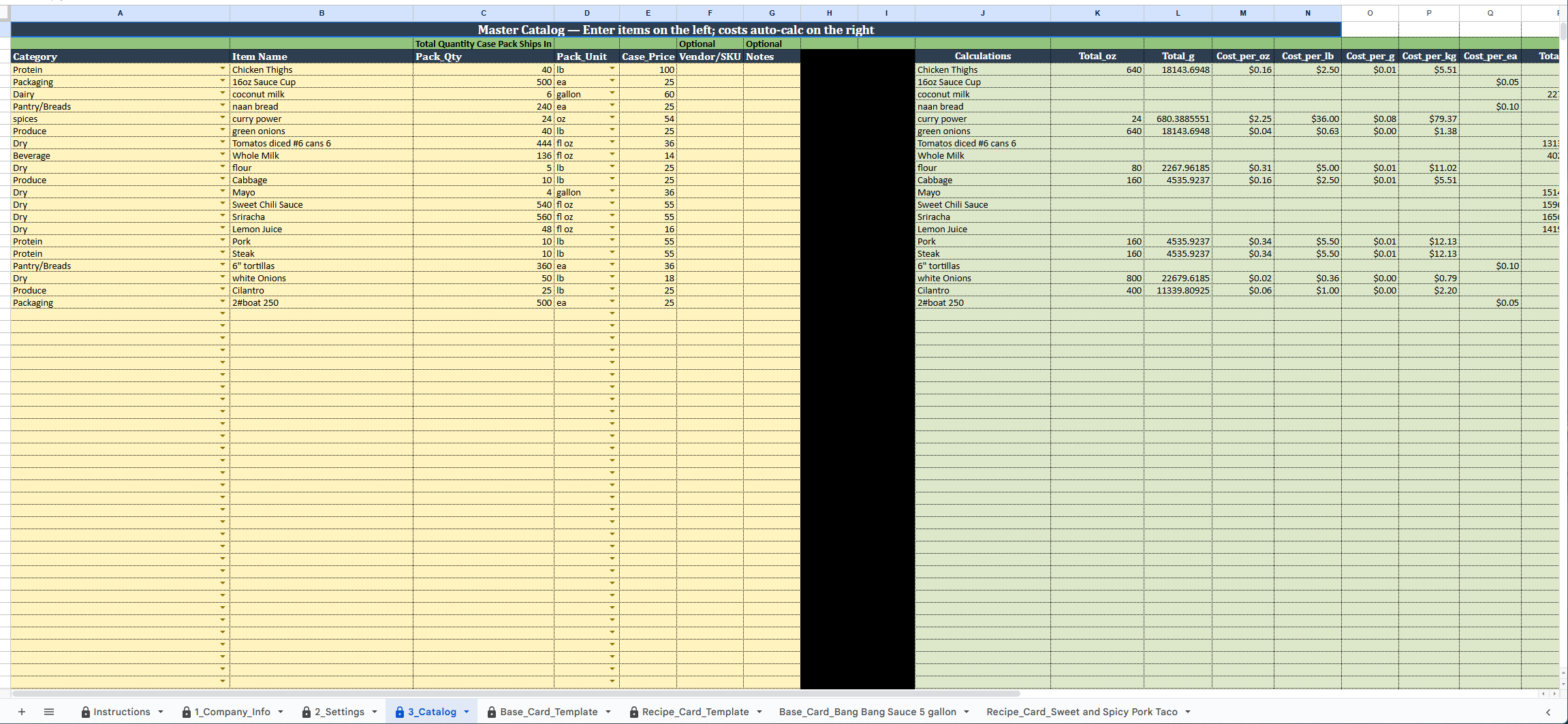Open the All Sheets list icon

(x=49, y=712)
